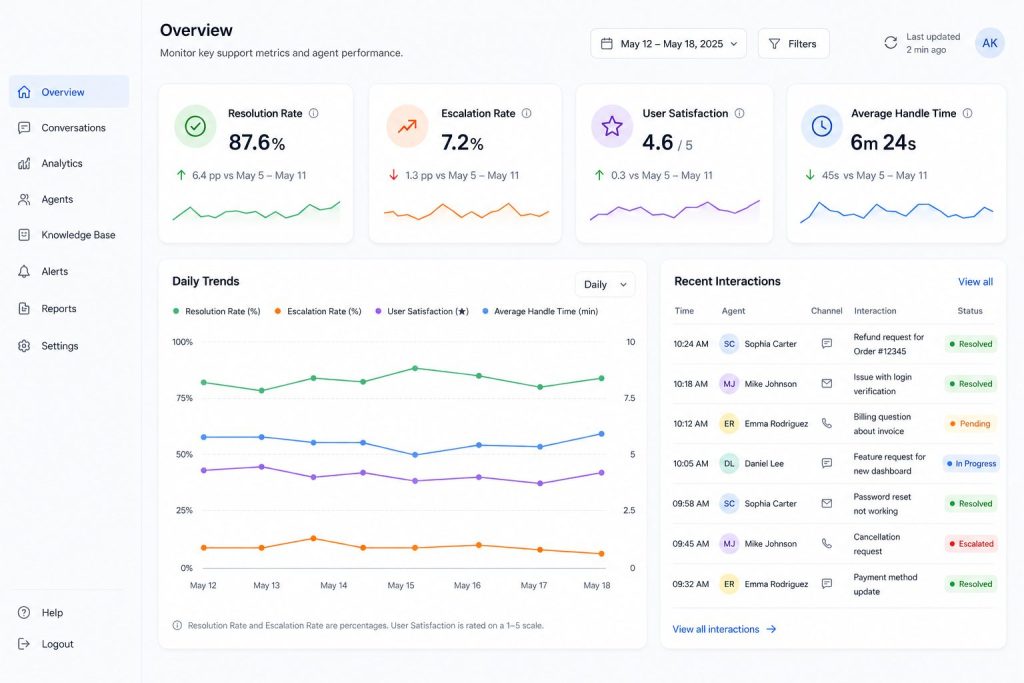Click the Reports document icon

pyautogui.click(x=24, y=309)
